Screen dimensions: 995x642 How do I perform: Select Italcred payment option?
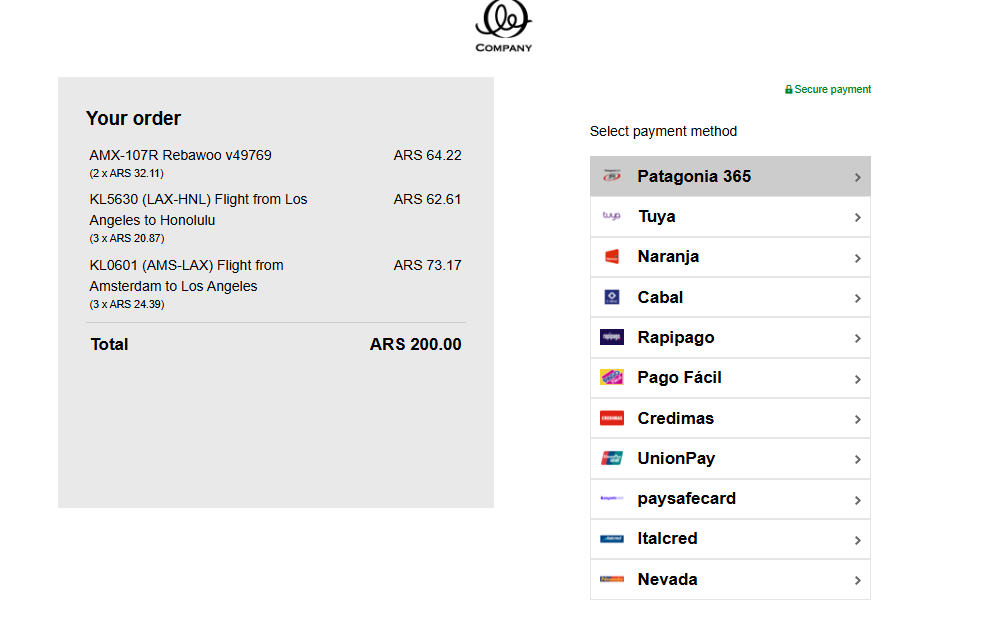pyautogui.click(x=730, y=539)
